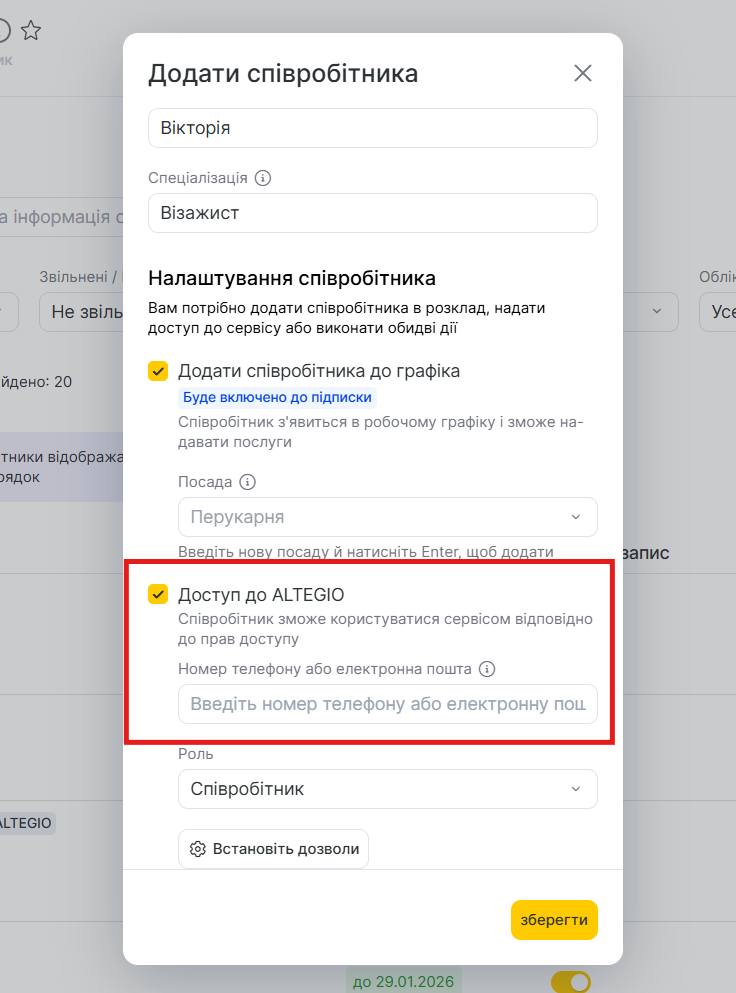The height and width of the screenshot is (993, 736).
Task: Close the Додати співробітника dialog
Action: (583, 73)
